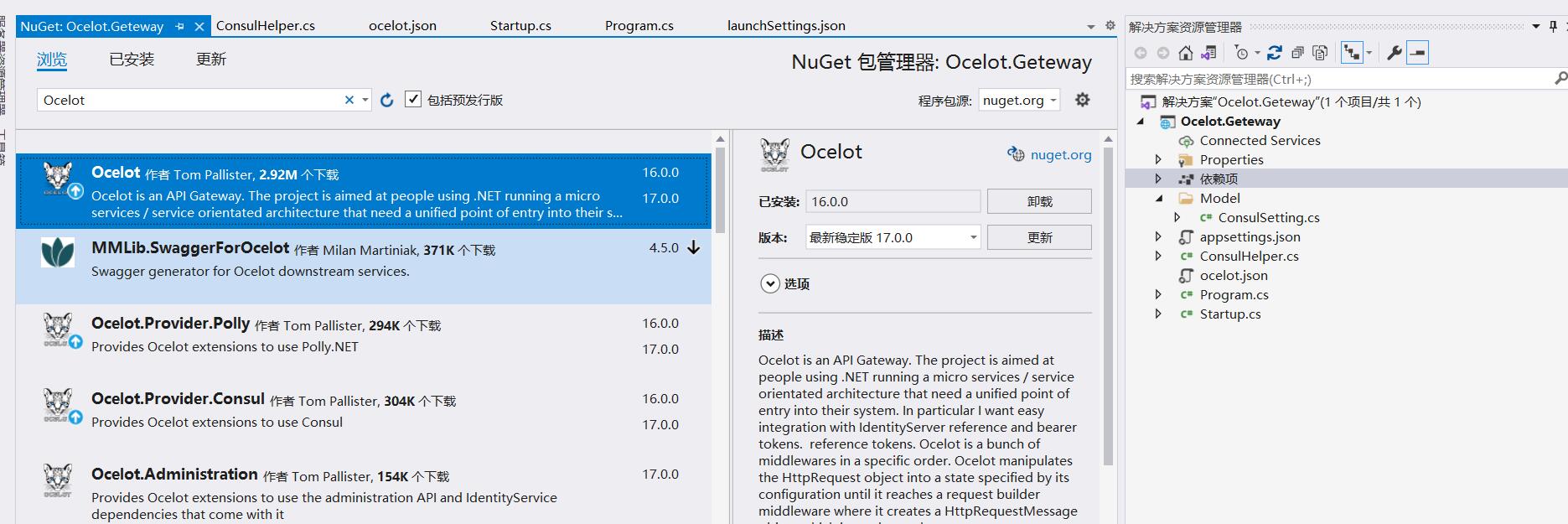The image size is (1568, 524).
Task: Switch to the 更新 tab
Action: tap(211, 60)
